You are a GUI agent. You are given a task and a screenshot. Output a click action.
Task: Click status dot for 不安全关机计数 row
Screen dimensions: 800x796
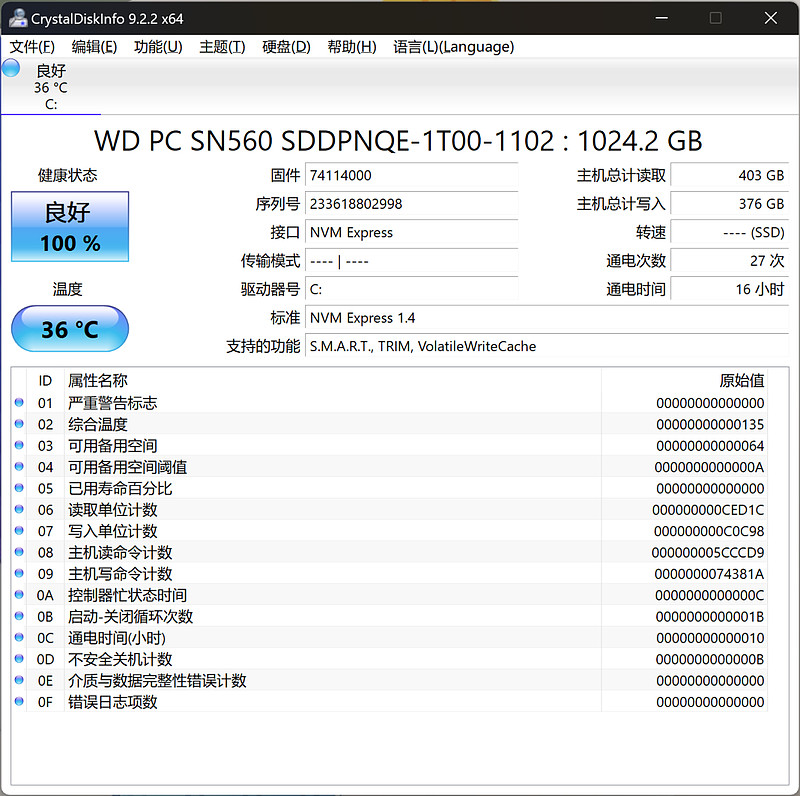click(19, 659)
